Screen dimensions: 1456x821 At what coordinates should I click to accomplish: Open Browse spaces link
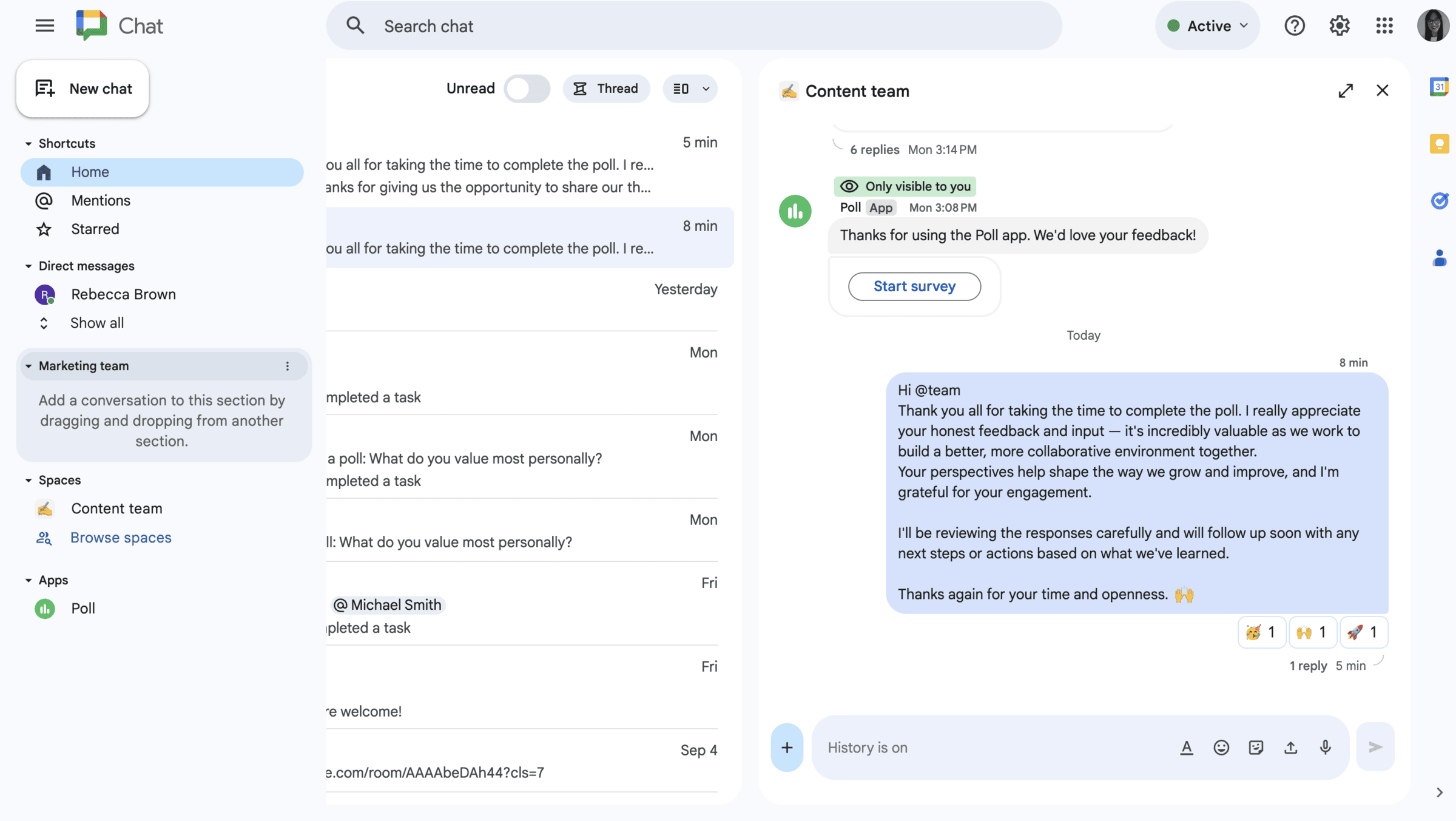tap(120, 538)
